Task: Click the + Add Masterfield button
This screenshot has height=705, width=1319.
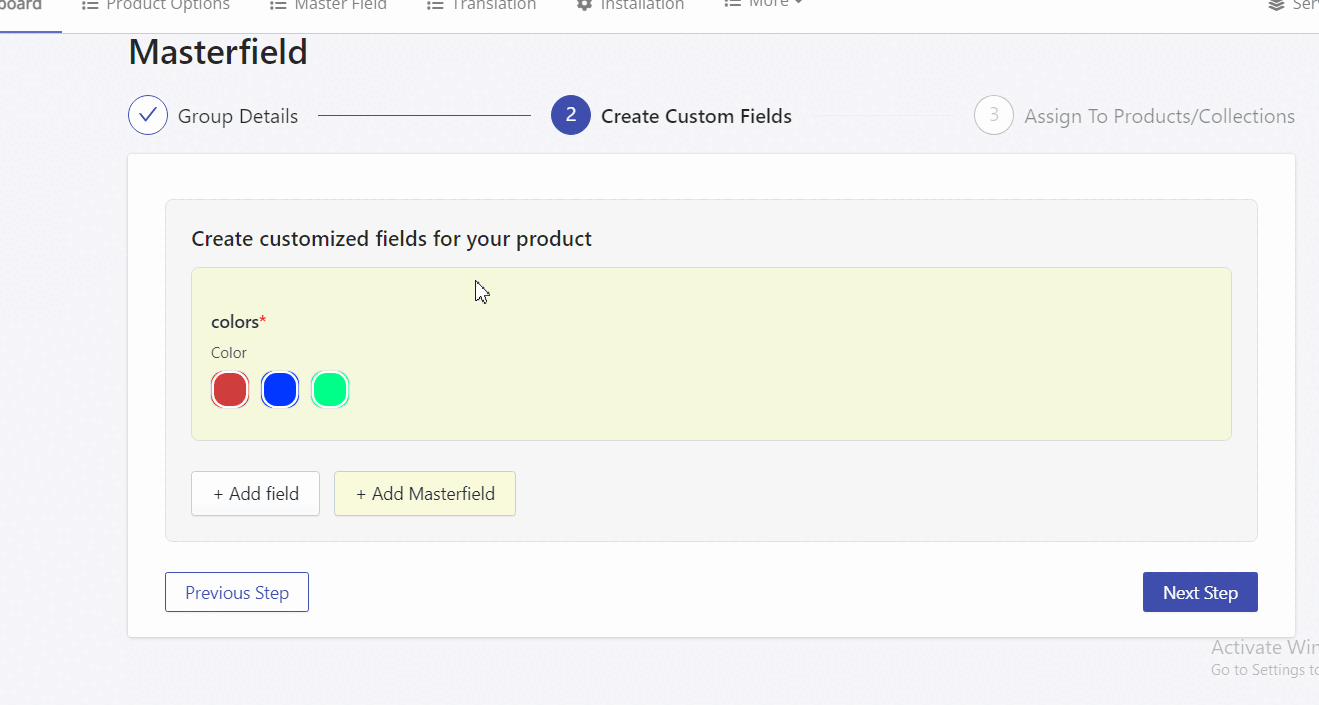Action: (x=425, y=494)
